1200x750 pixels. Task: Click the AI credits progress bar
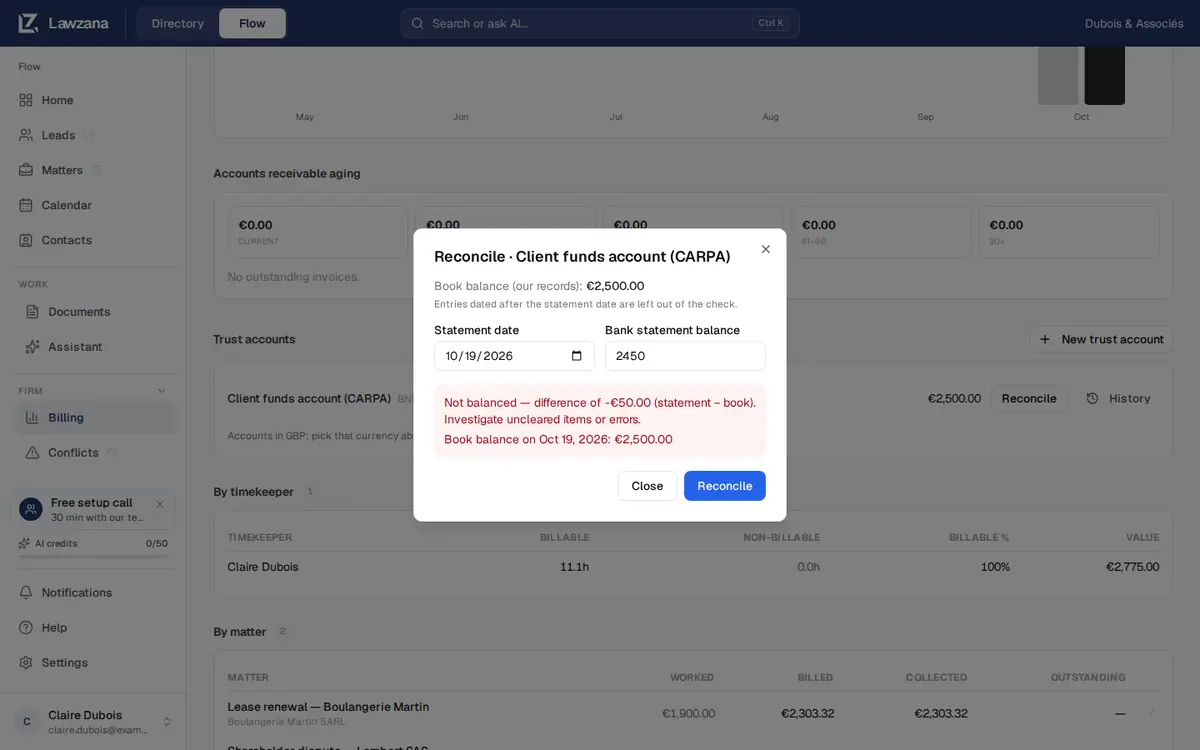click(x=93, y=555)
